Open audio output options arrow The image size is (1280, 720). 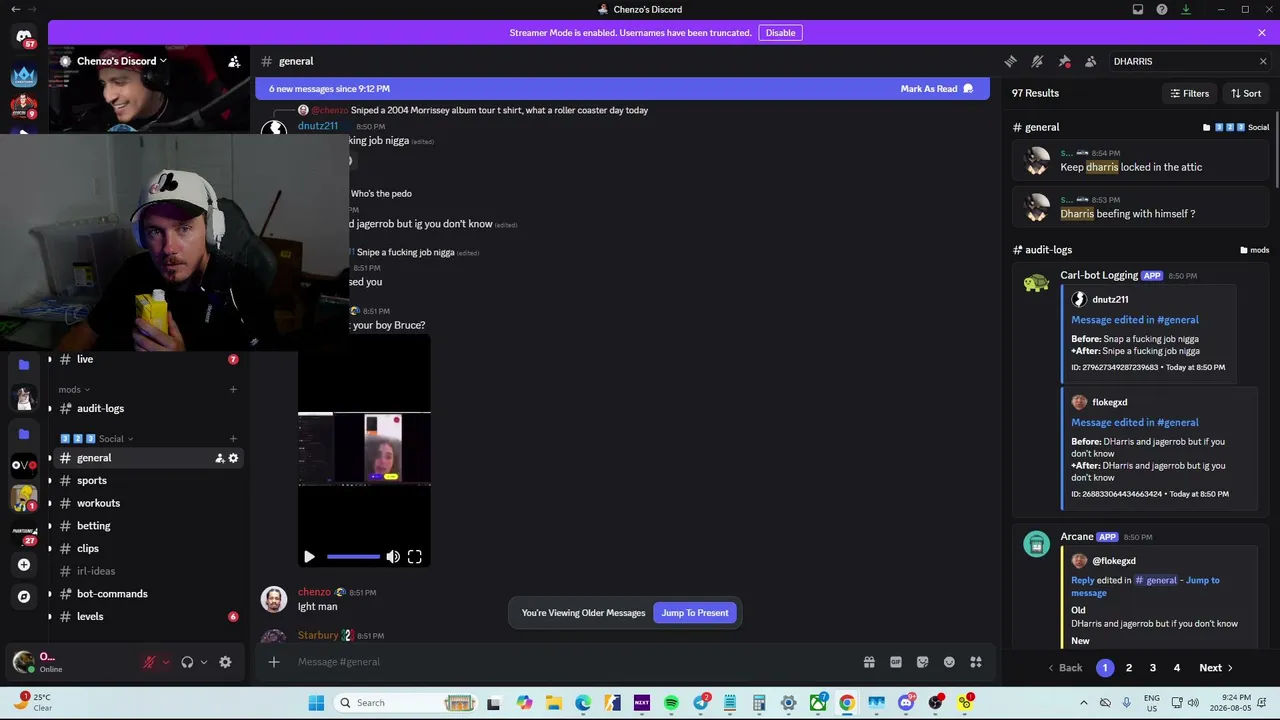[203, 662]
